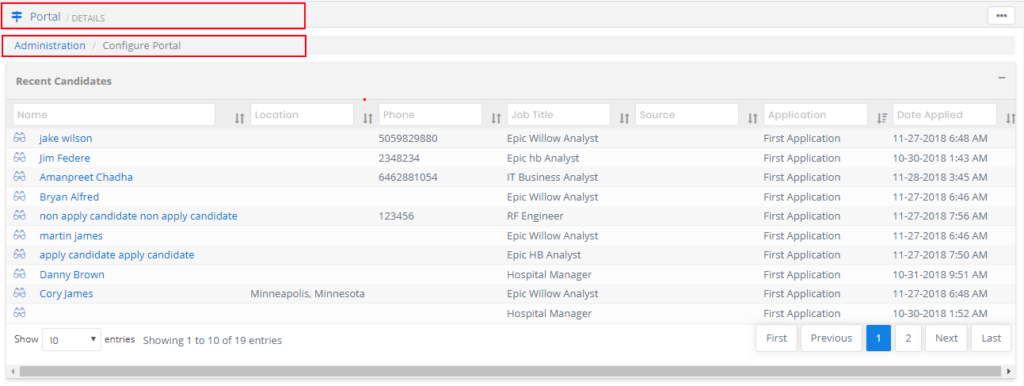Click the Name filter input

pyautogui.click(x=114, y=114)
